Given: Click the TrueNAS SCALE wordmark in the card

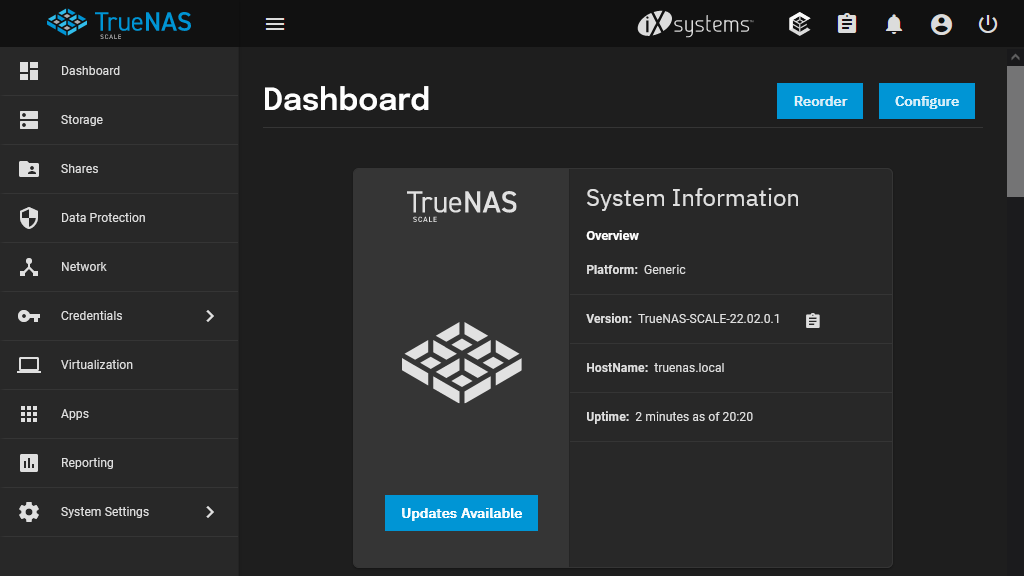Looking at the screenshot, I should tap(462, 206).
